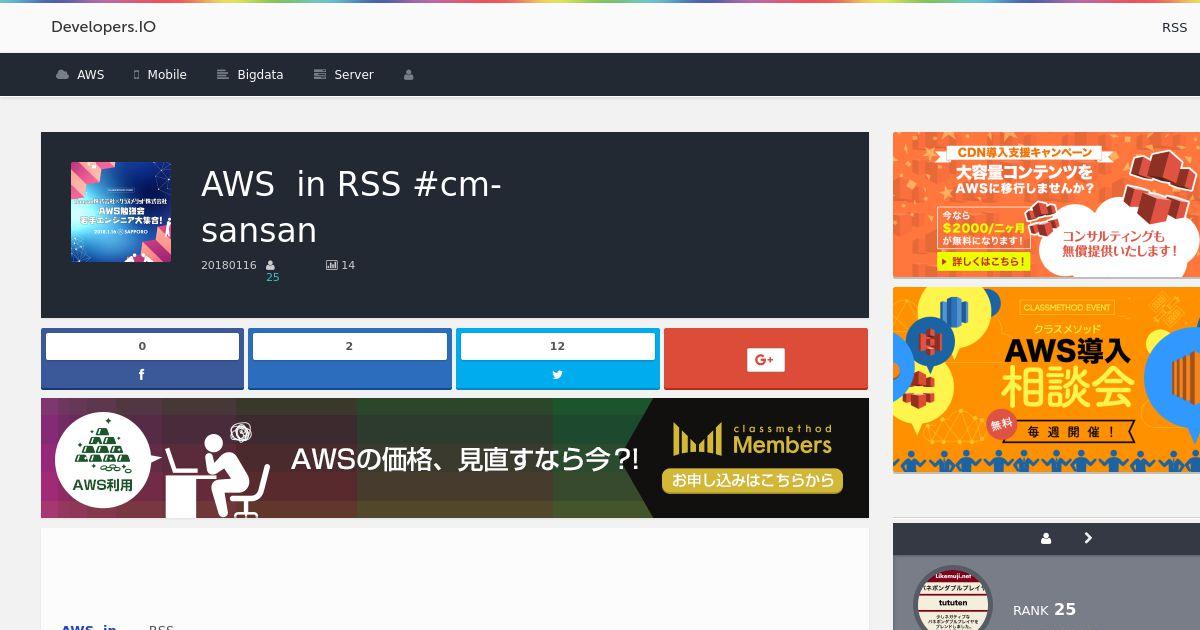1200x630 pixels.
Task: Share article on Google Plus
Action: [x=766, y=359]
